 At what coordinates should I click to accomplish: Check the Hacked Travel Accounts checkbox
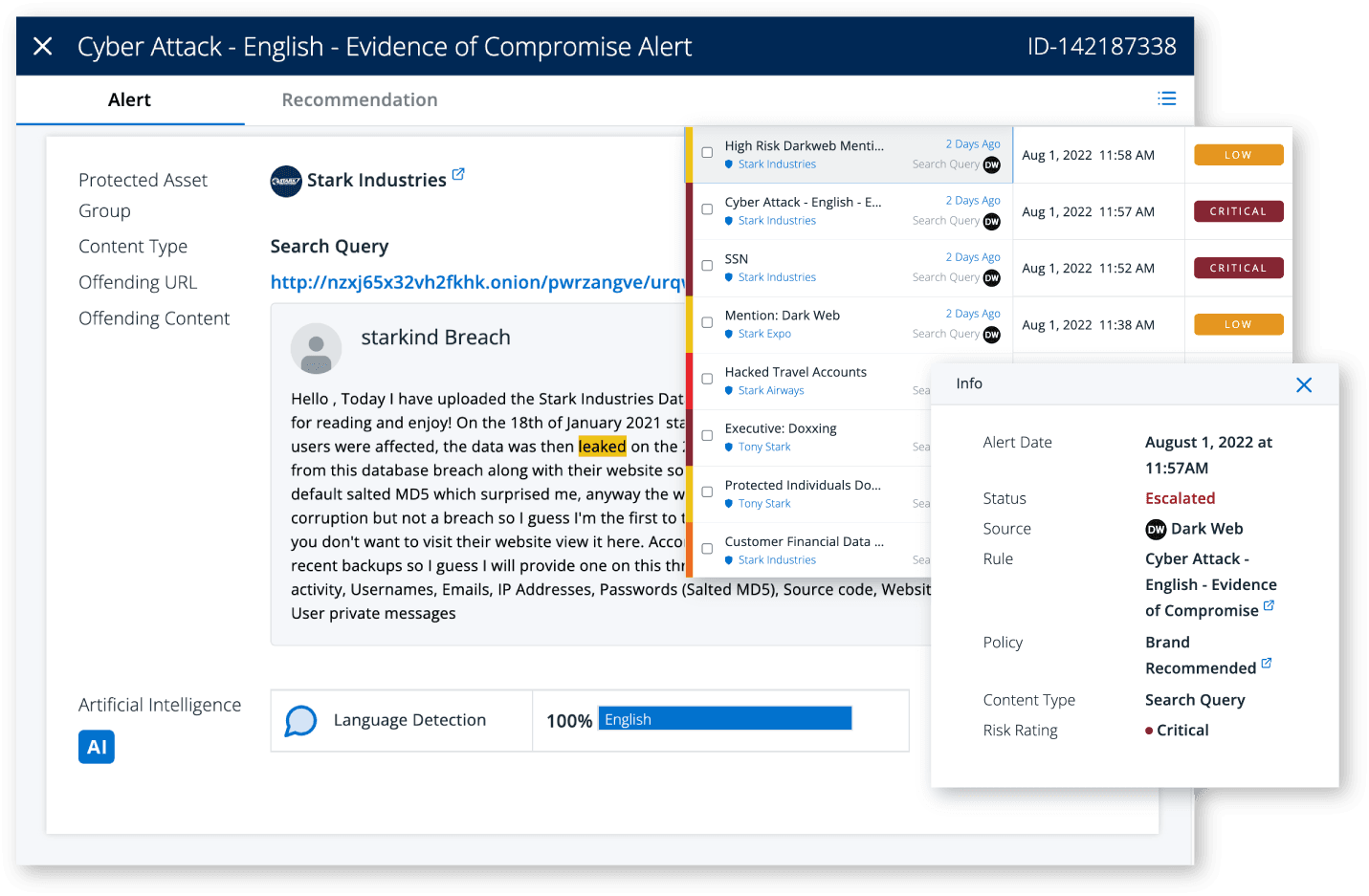click(707, 379)
